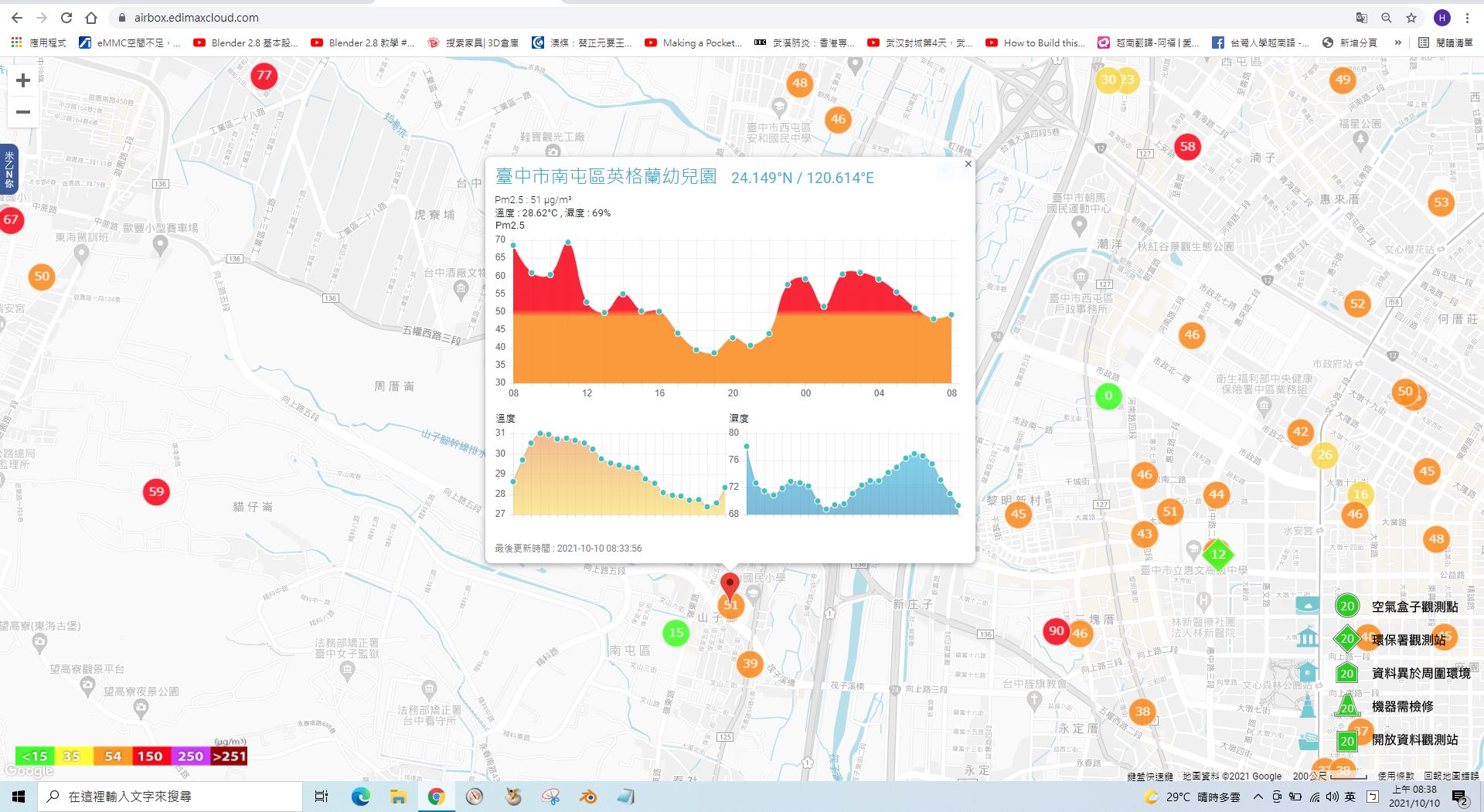Viewport: 1484px width, 812px height.
Task: Toggle 機器需檢修 legend item
Action: [x=1385, y=706]
